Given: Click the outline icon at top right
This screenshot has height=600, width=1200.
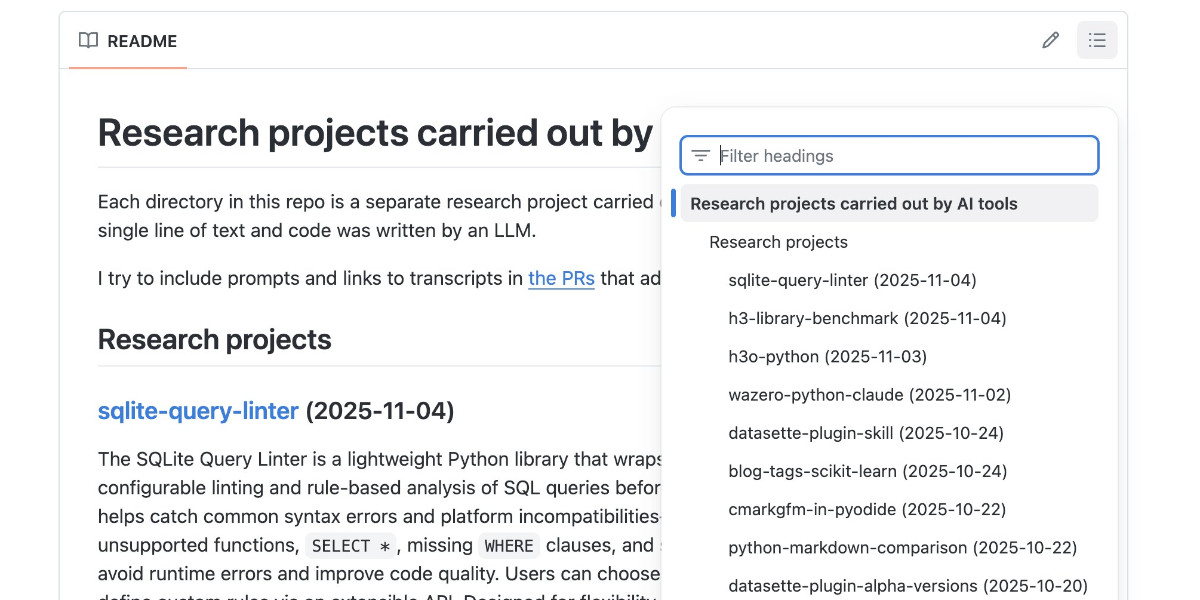Looking at the screenshot, I should (x=1097, y=39).
